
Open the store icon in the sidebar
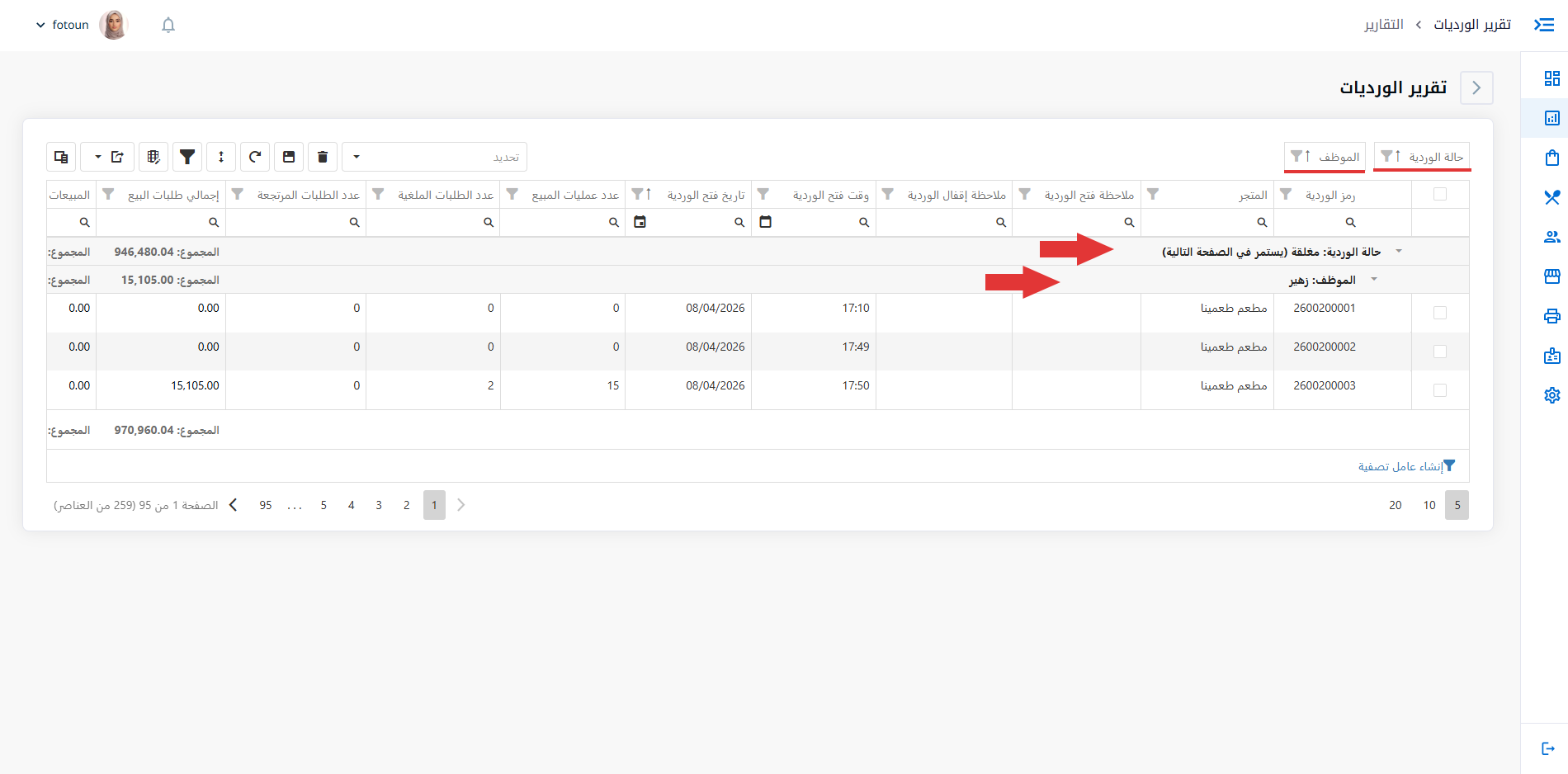click(x=1551, y=276)
